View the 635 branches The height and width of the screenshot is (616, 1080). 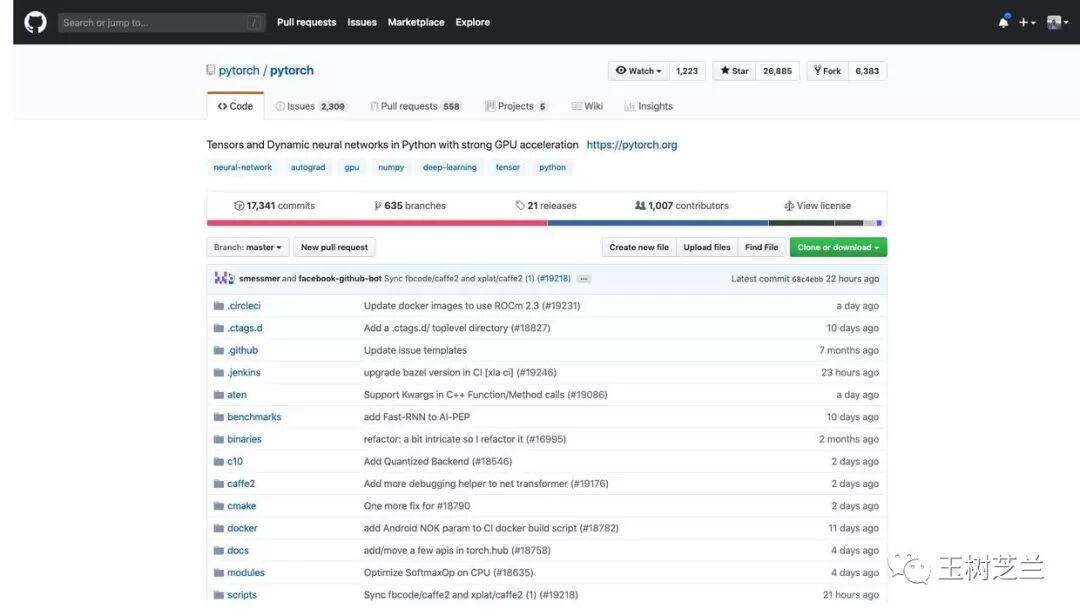tap(409, 205)
